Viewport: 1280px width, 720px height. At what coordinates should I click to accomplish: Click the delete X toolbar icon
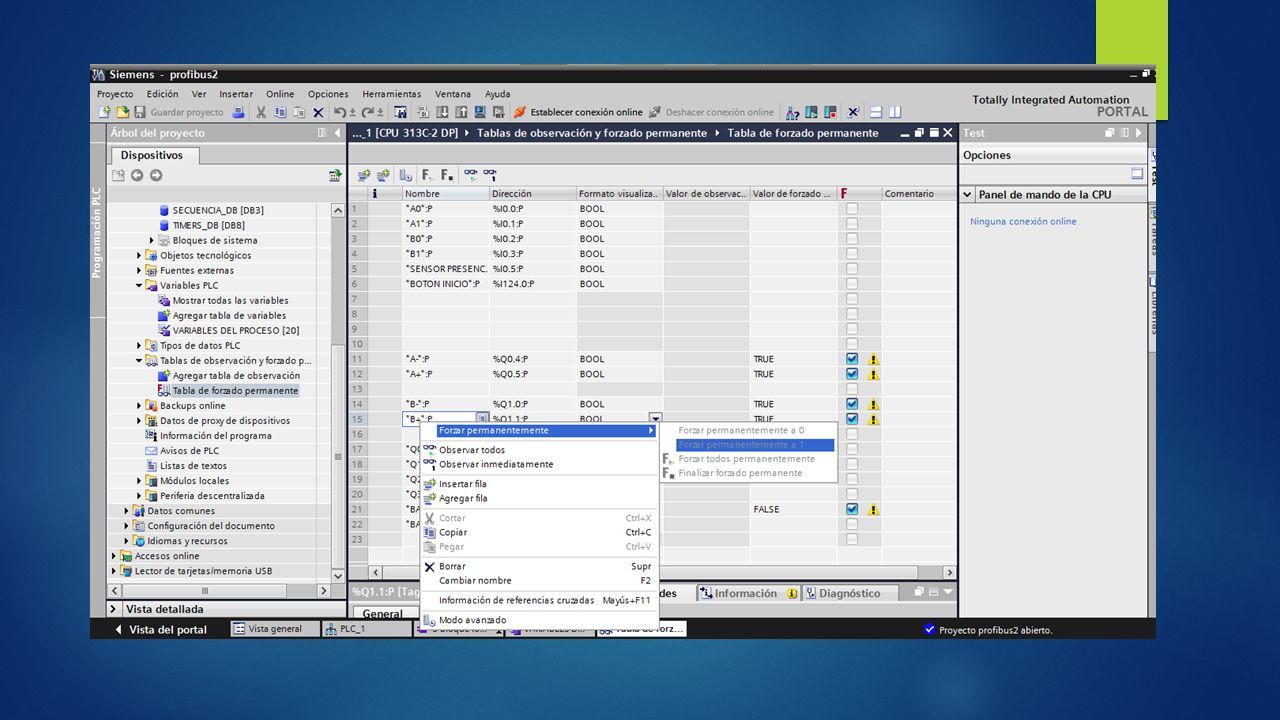(318, 113)
